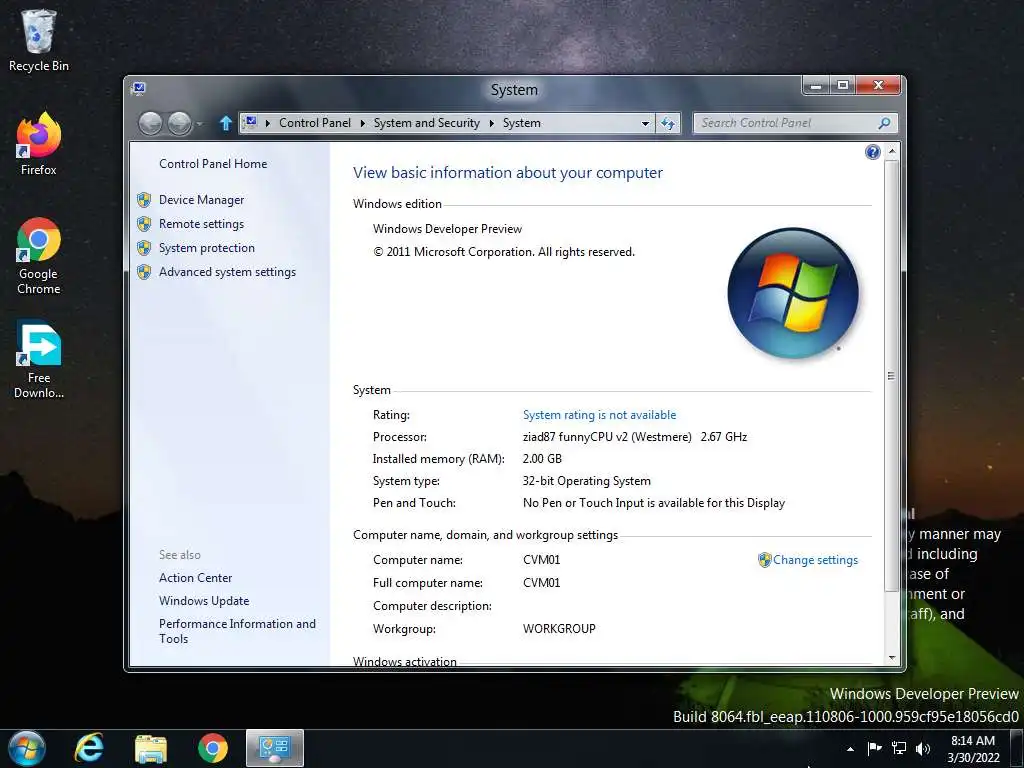Viewport: 1024px width, 768px height.
Task: Open Remote settings link
Action: point(202,224)
